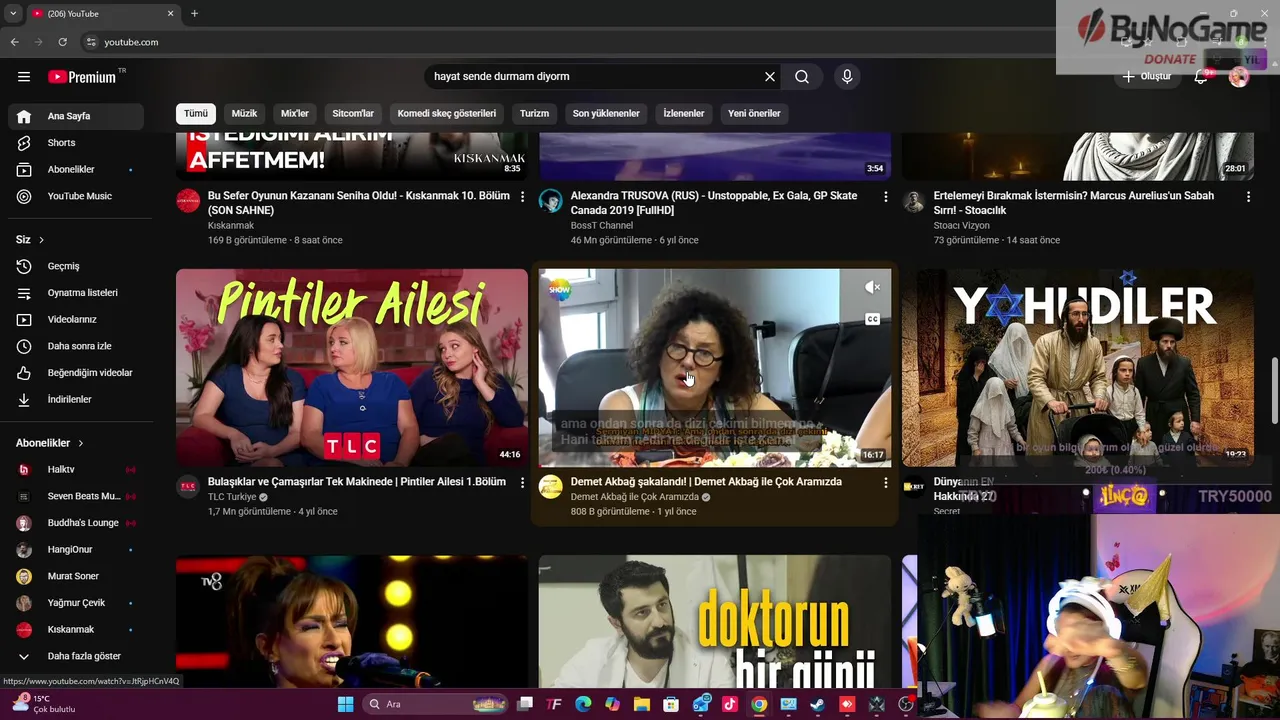Run the search with magnifier button

click(x=802, y=77)
